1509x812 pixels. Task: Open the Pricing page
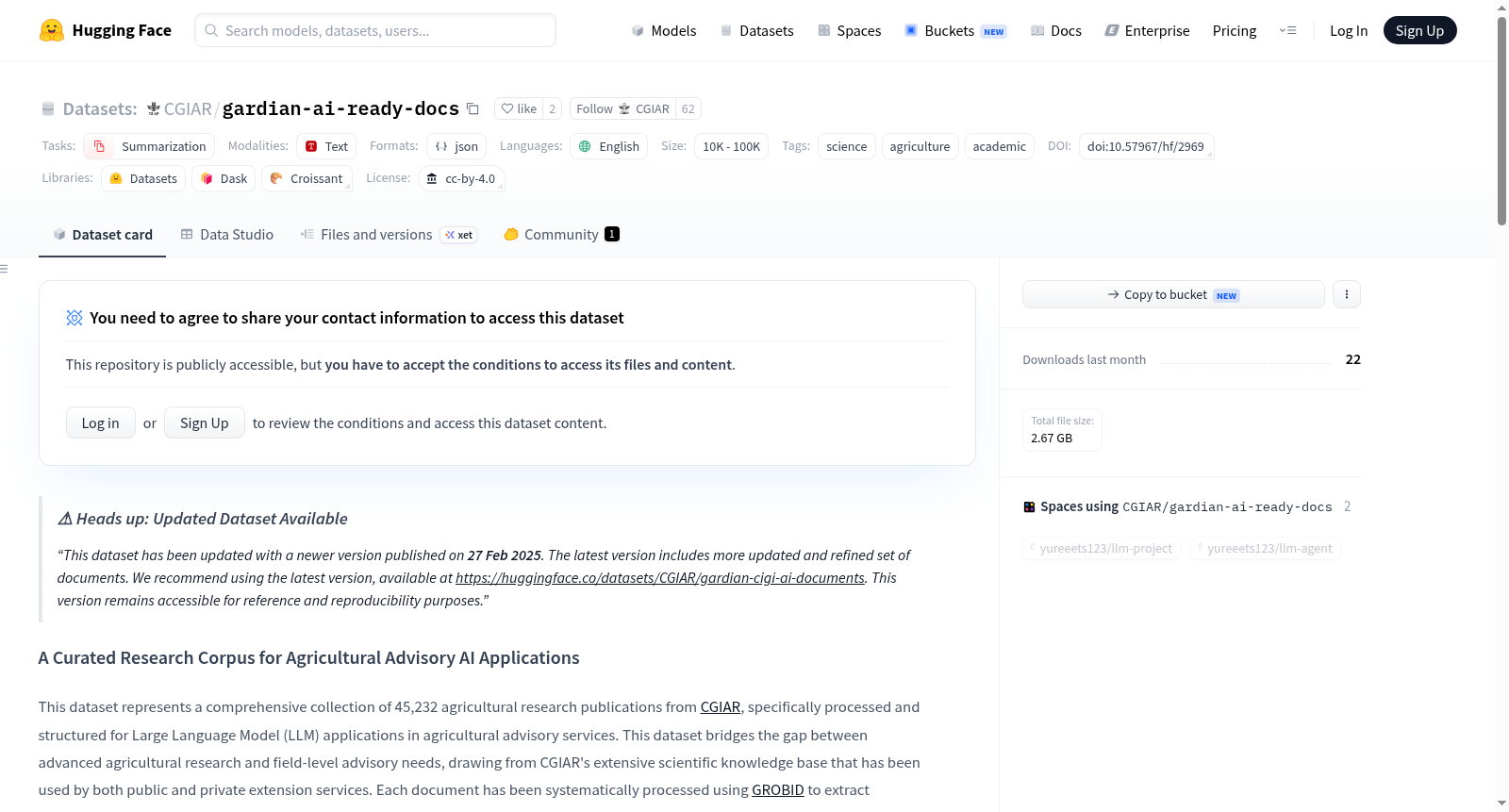click(1235, 30)
